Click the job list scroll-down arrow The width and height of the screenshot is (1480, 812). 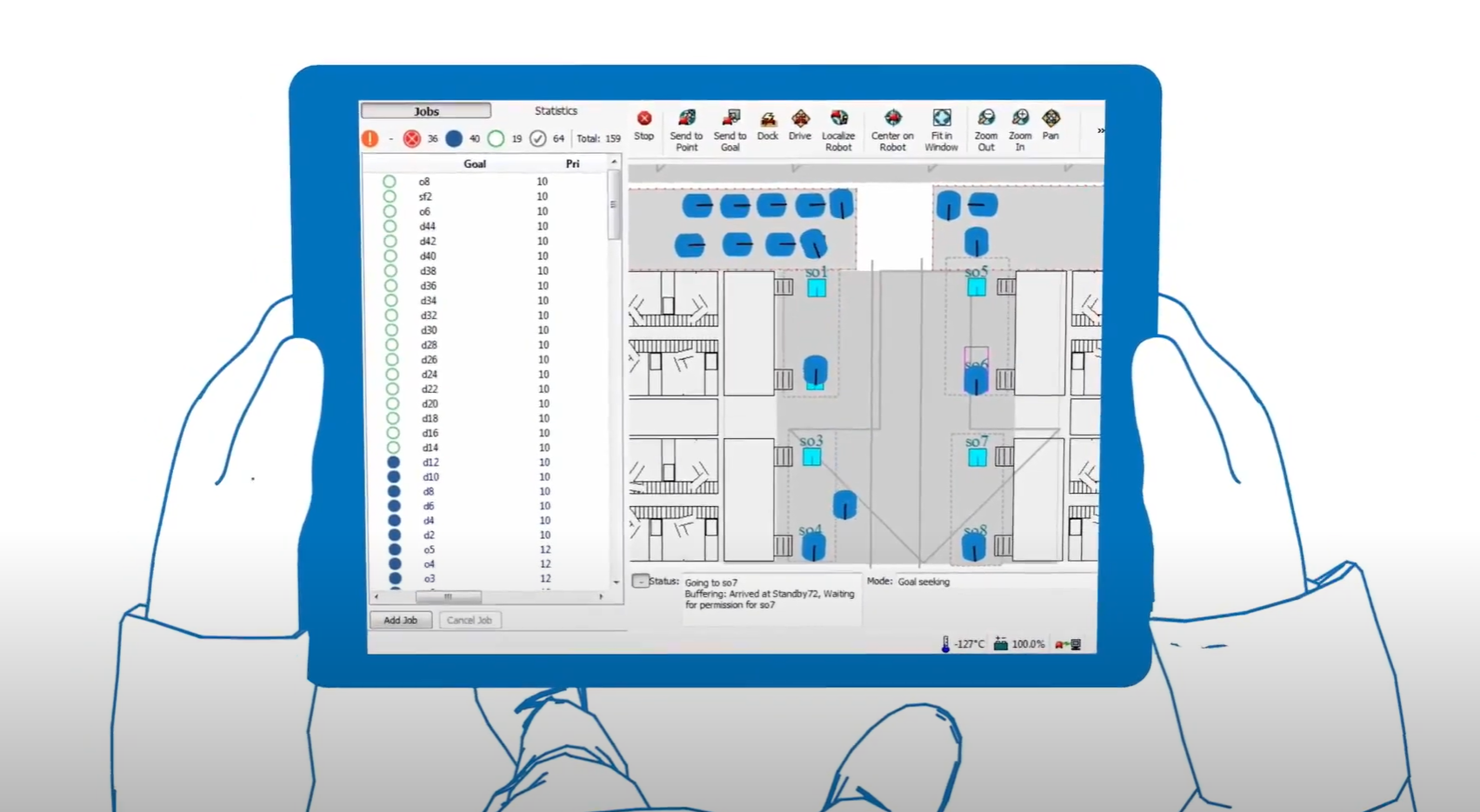click(x=616, y=582)
